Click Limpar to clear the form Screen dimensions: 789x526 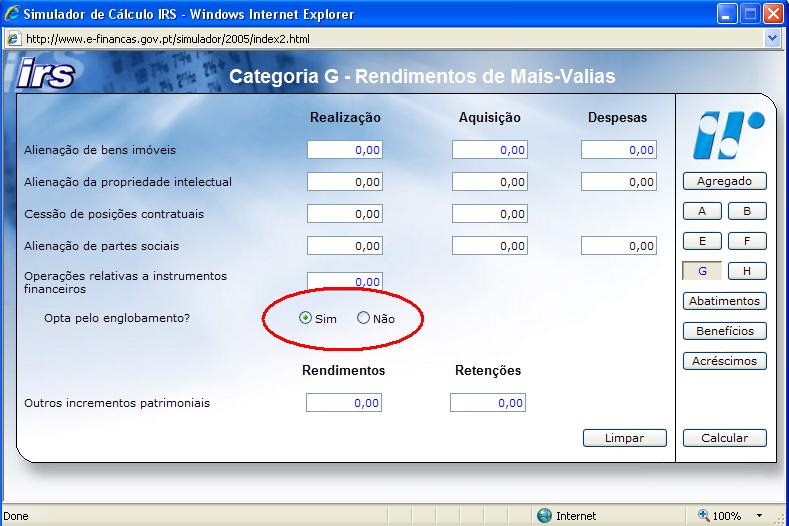click(624, 438)
